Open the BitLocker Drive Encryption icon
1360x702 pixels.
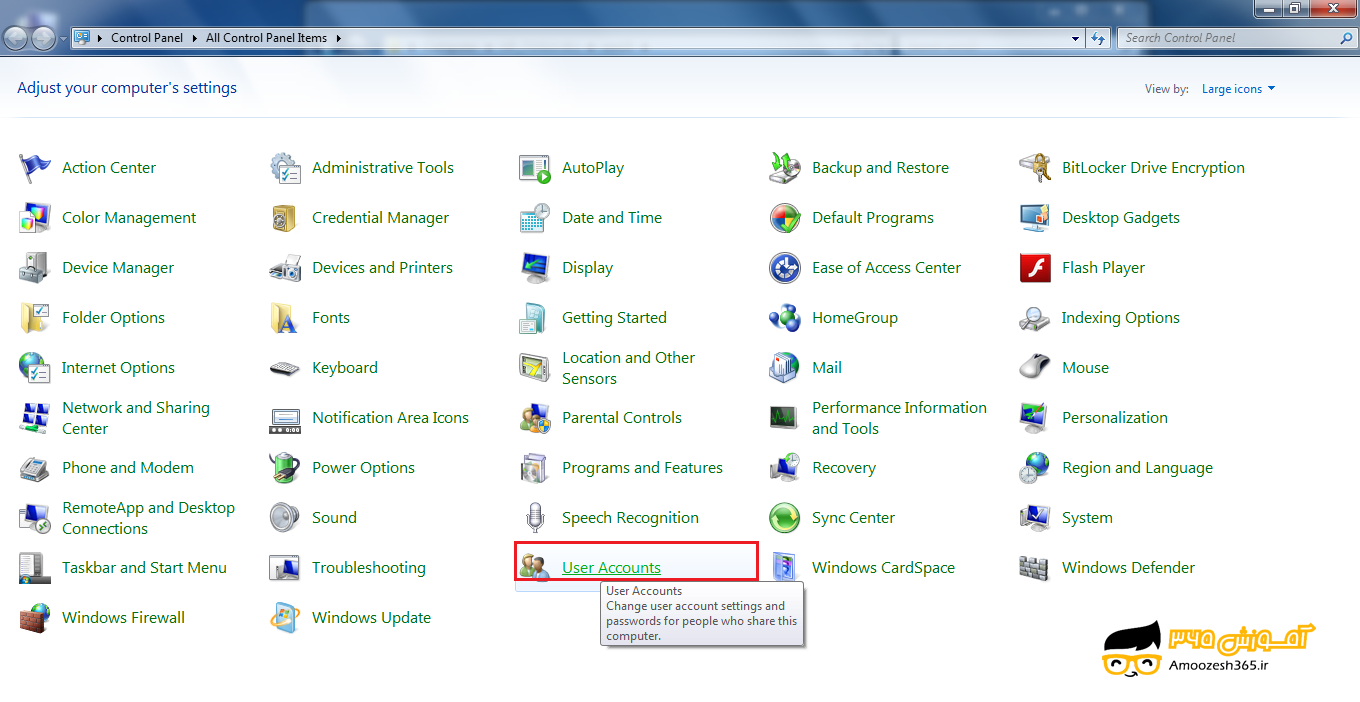click(x=1035, y=168)
